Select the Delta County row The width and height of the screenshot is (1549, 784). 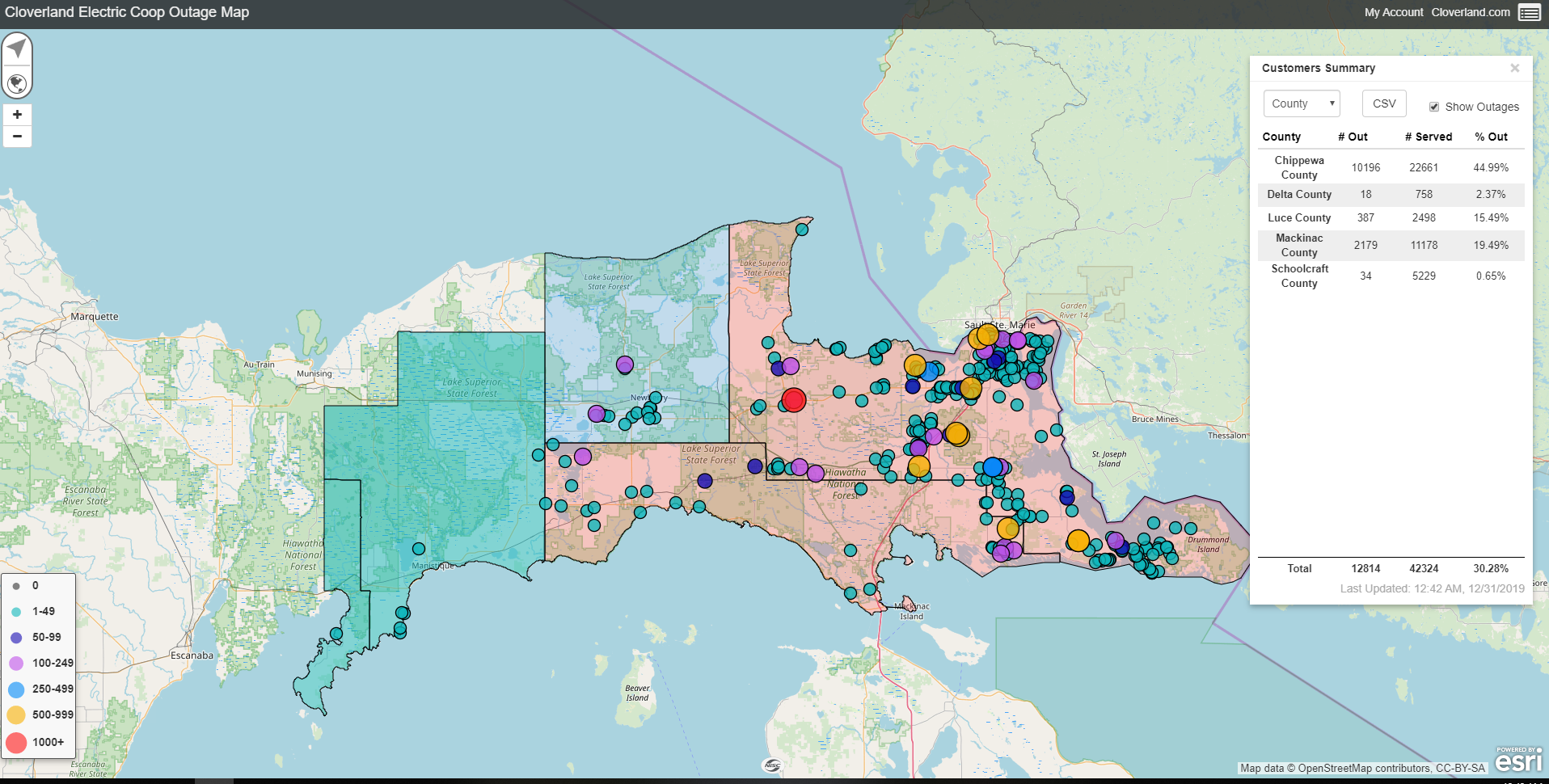click(1391, 194)
